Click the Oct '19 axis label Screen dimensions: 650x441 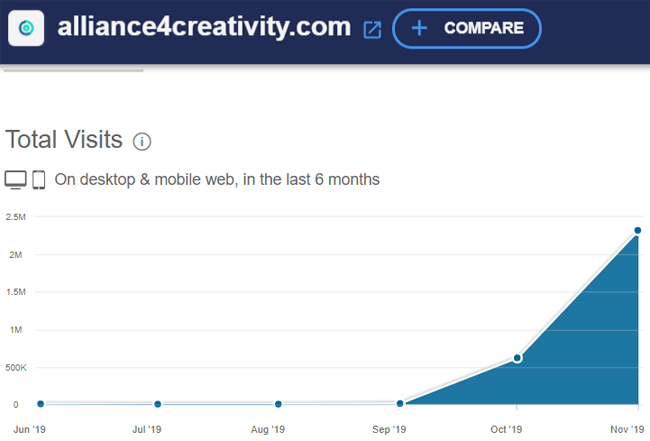coord(506,429)
